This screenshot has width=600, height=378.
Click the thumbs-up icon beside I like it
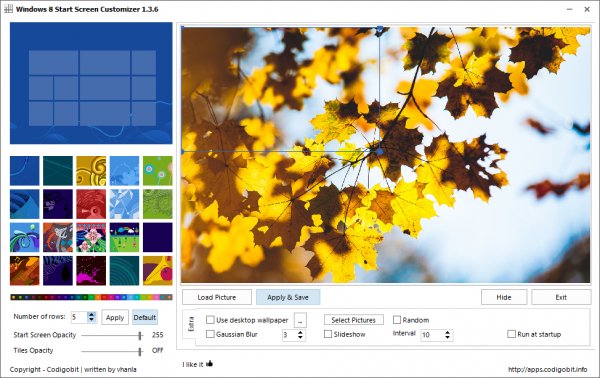coord(209,363)
